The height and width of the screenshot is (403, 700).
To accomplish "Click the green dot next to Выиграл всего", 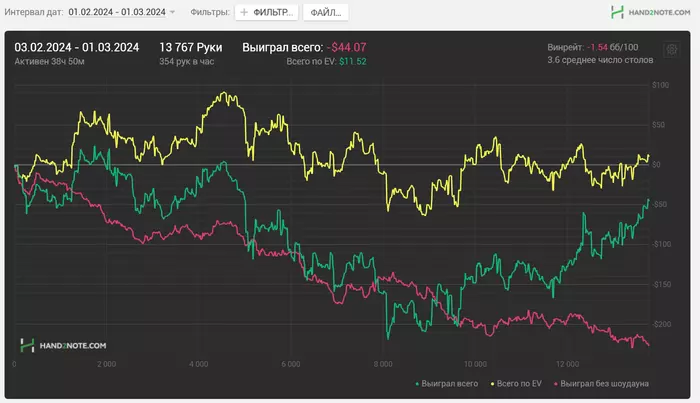I will coord(417,383).
